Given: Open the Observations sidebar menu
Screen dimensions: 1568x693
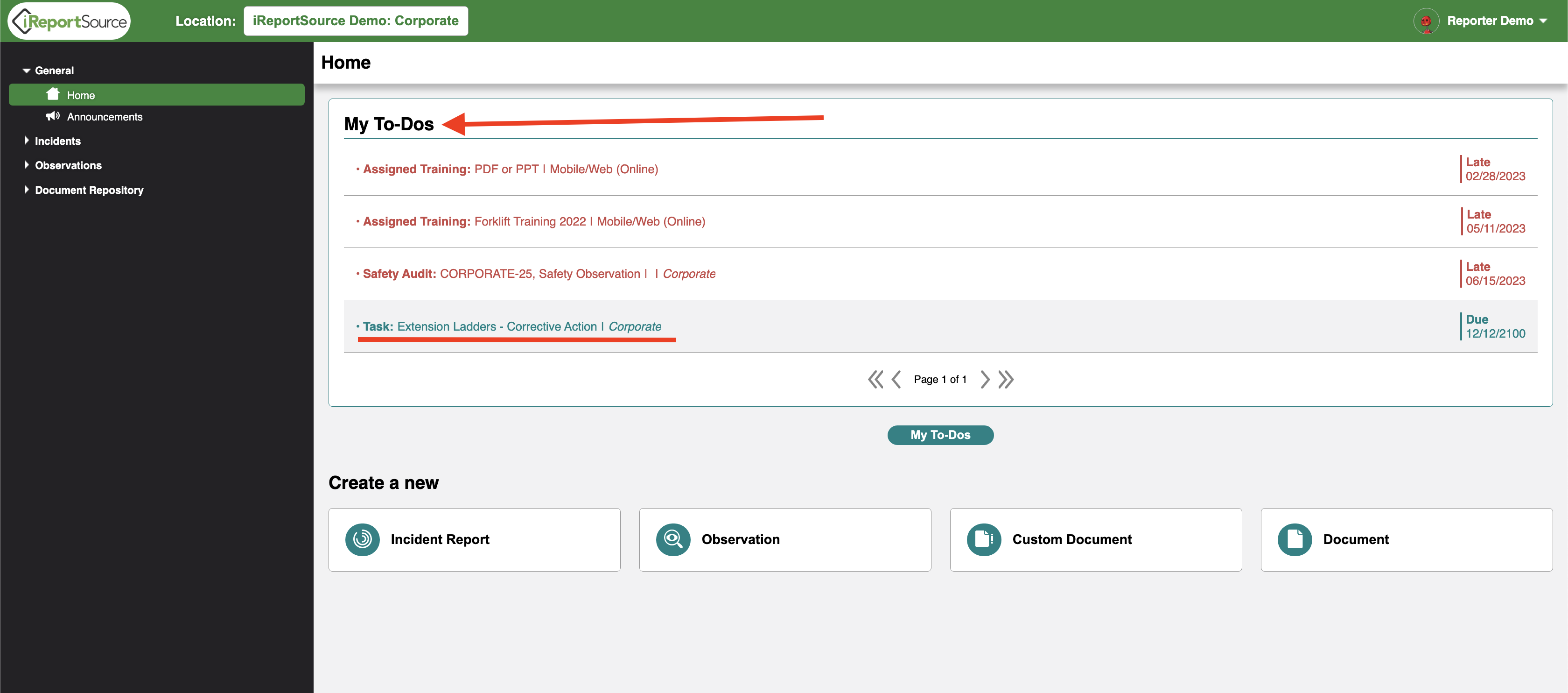Looking at the screenshot, I should coord(68,166).
